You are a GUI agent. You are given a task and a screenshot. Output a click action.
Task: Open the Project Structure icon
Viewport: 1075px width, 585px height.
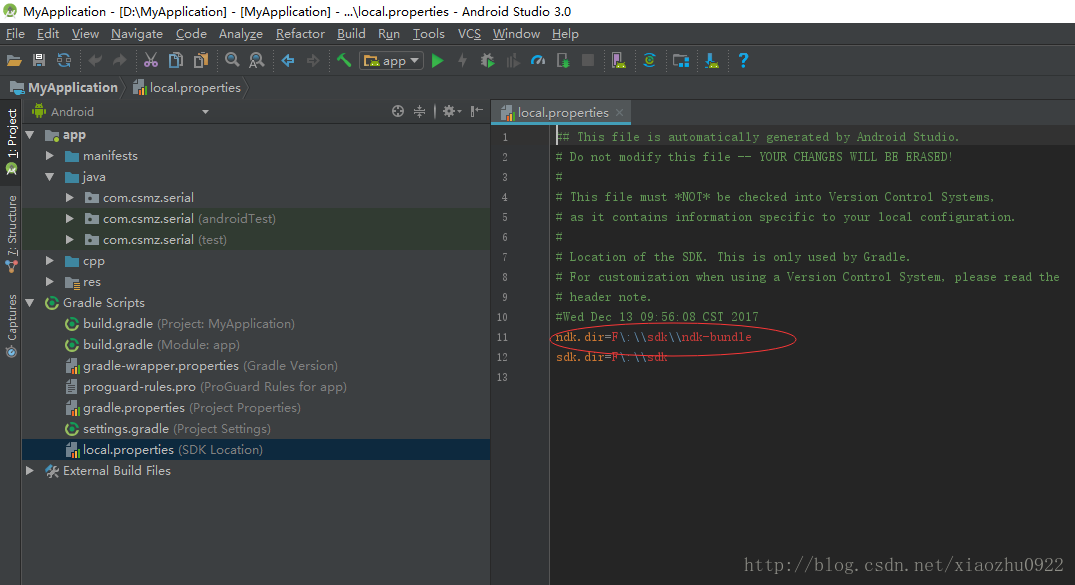click(x=681, y=61)
